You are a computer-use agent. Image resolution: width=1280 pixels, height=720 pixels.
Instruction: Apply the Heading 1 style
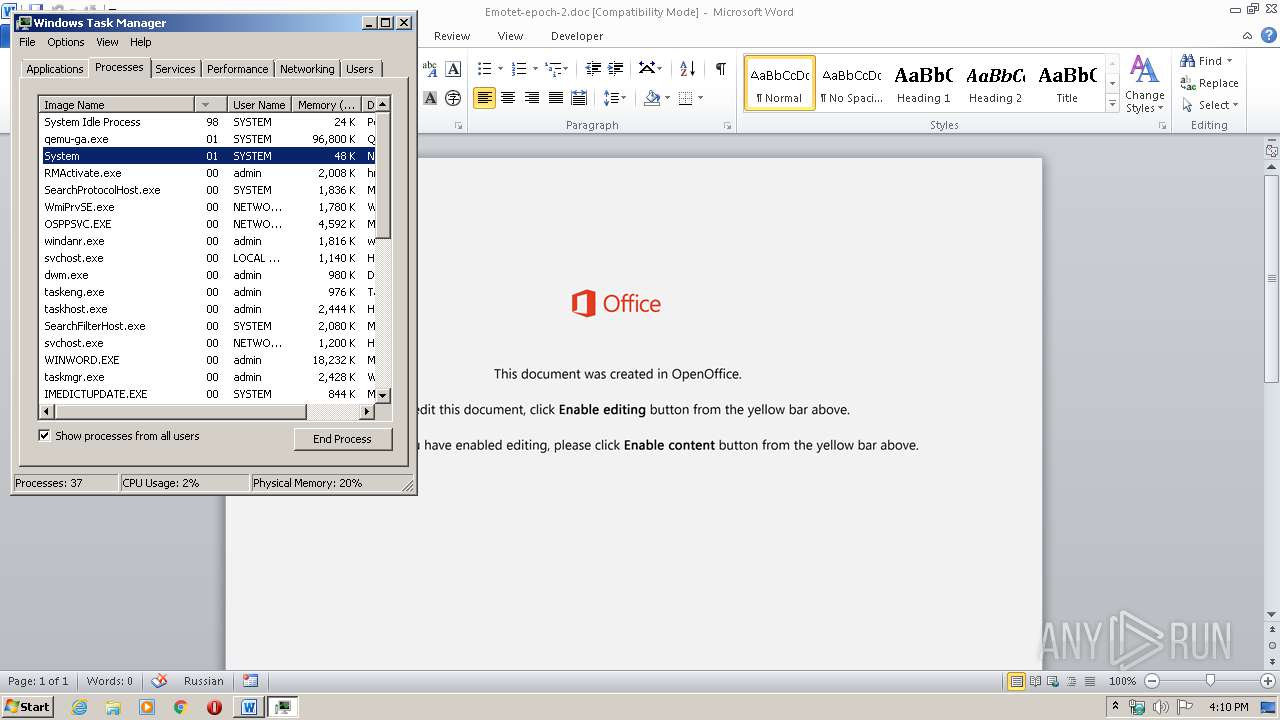pyautogui.click(x=923, y=83)
